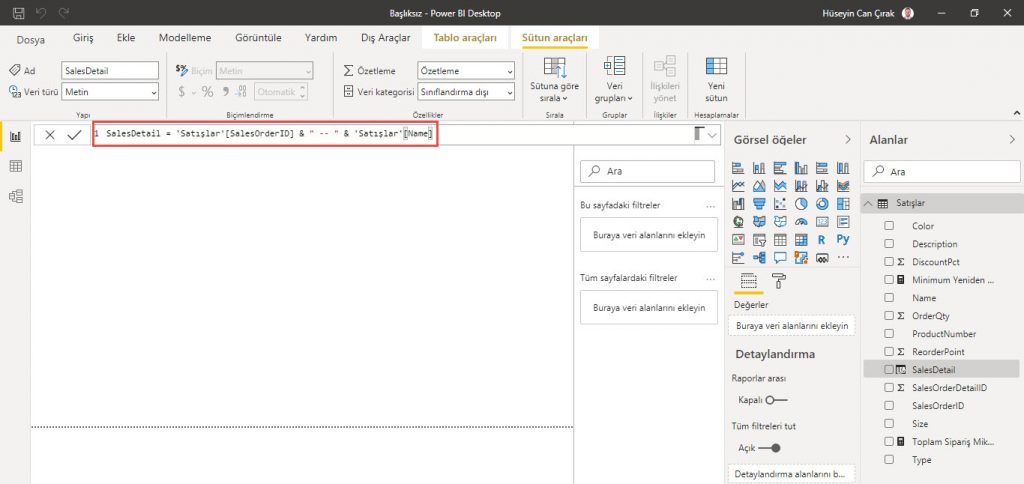
Task: Click the Ara box in Alanlar pane
Action: tap(942, 172)
